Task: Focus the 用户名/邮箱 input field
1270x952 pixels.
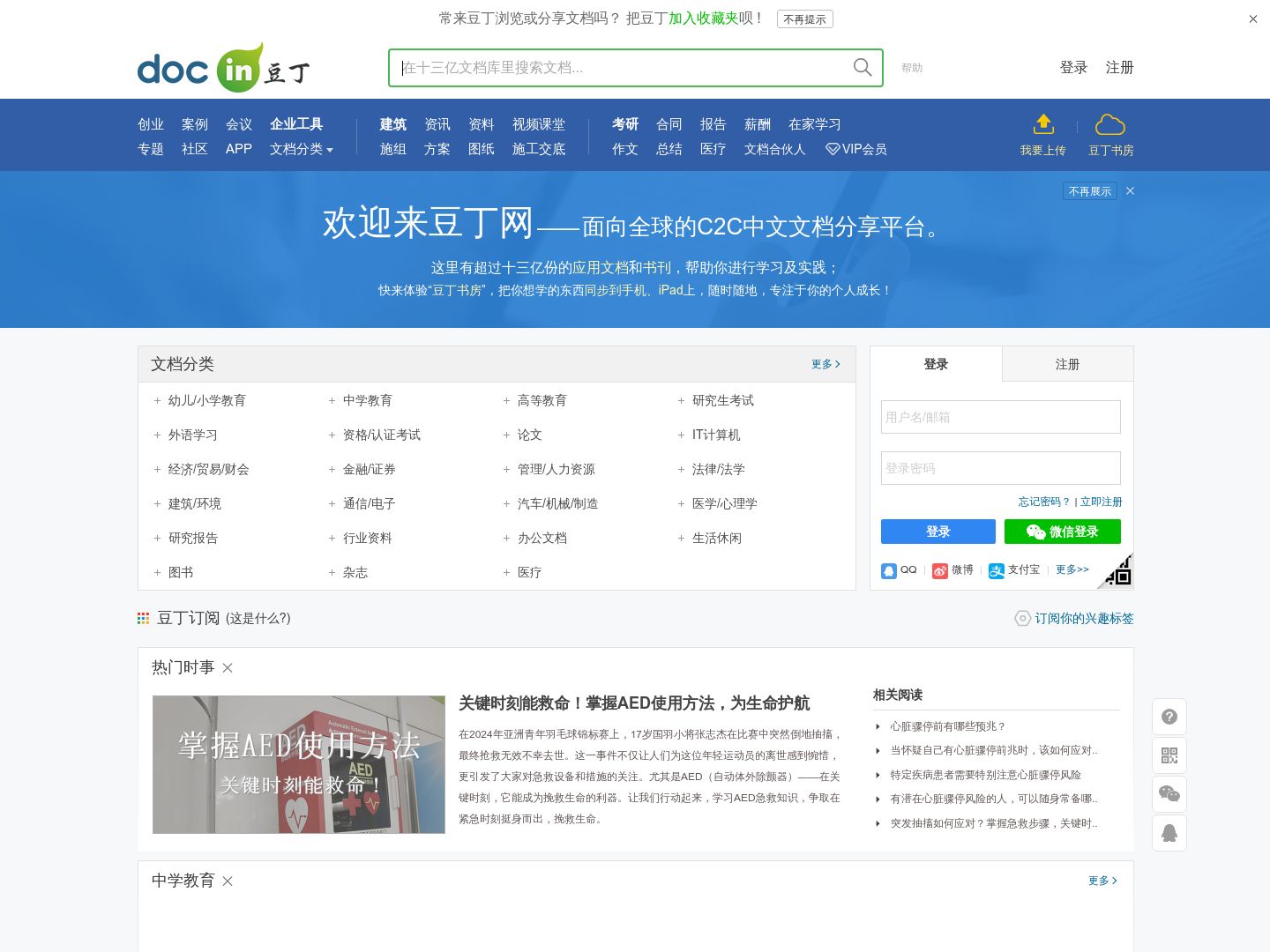Action: pos(1001,417)
